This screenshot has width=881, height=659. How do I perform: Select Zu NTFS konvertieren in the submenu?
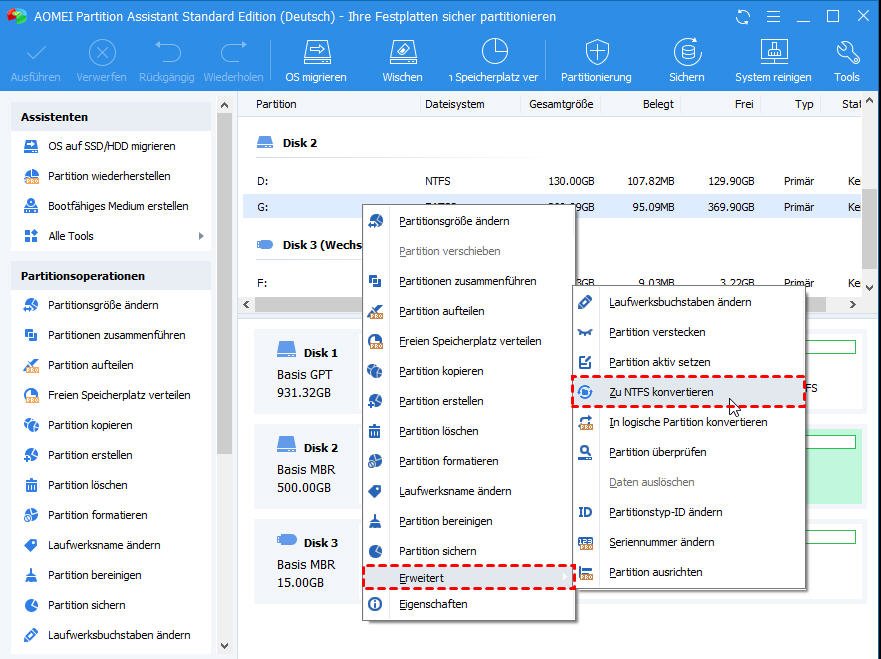pos(688,392)
